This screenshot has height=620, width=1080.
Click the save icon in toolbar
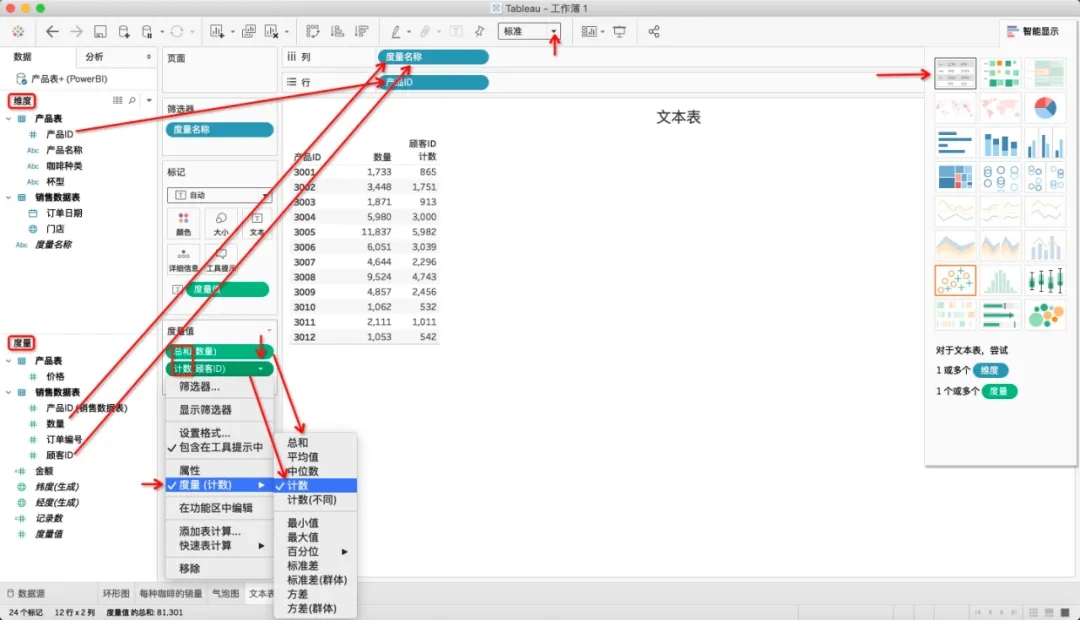(x=100, y=32)
